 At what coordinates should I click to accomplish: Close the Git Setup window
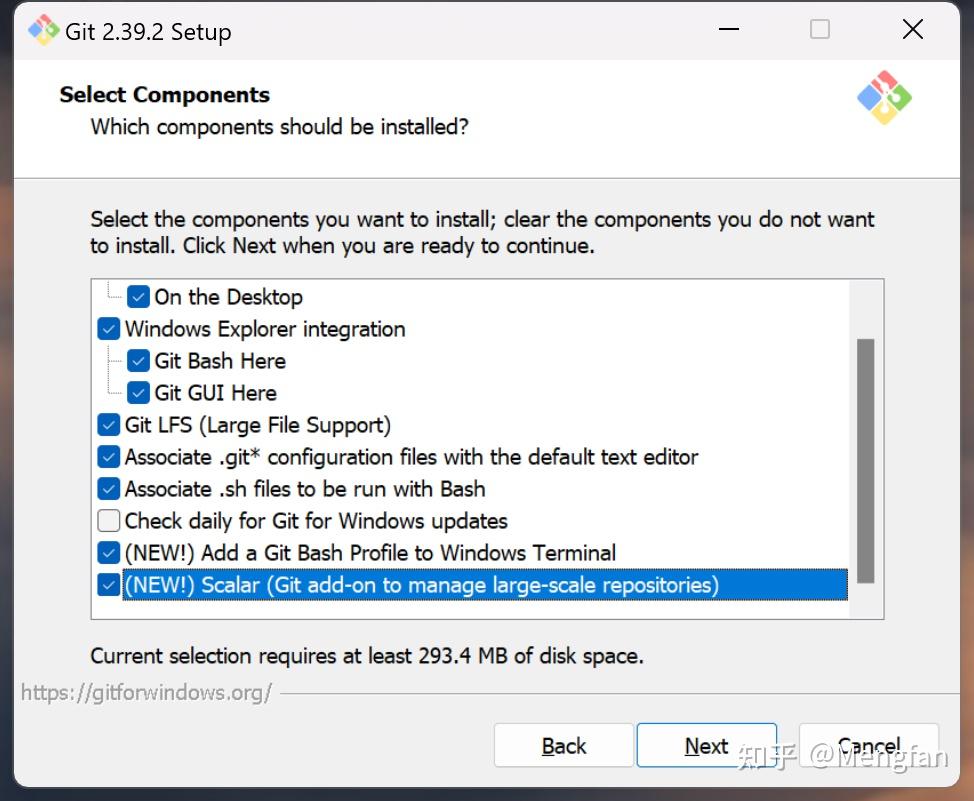click(912, 30)
